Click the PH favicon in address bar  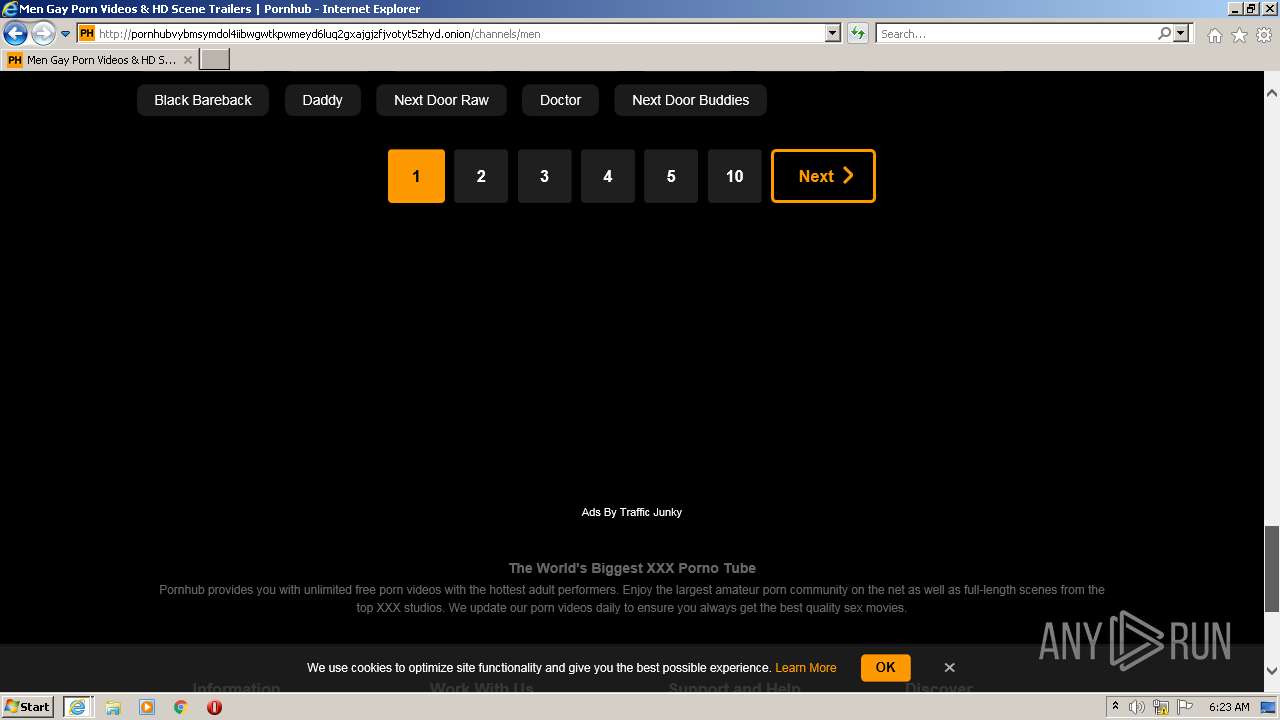pyautogui.click(x=86, y=34)
